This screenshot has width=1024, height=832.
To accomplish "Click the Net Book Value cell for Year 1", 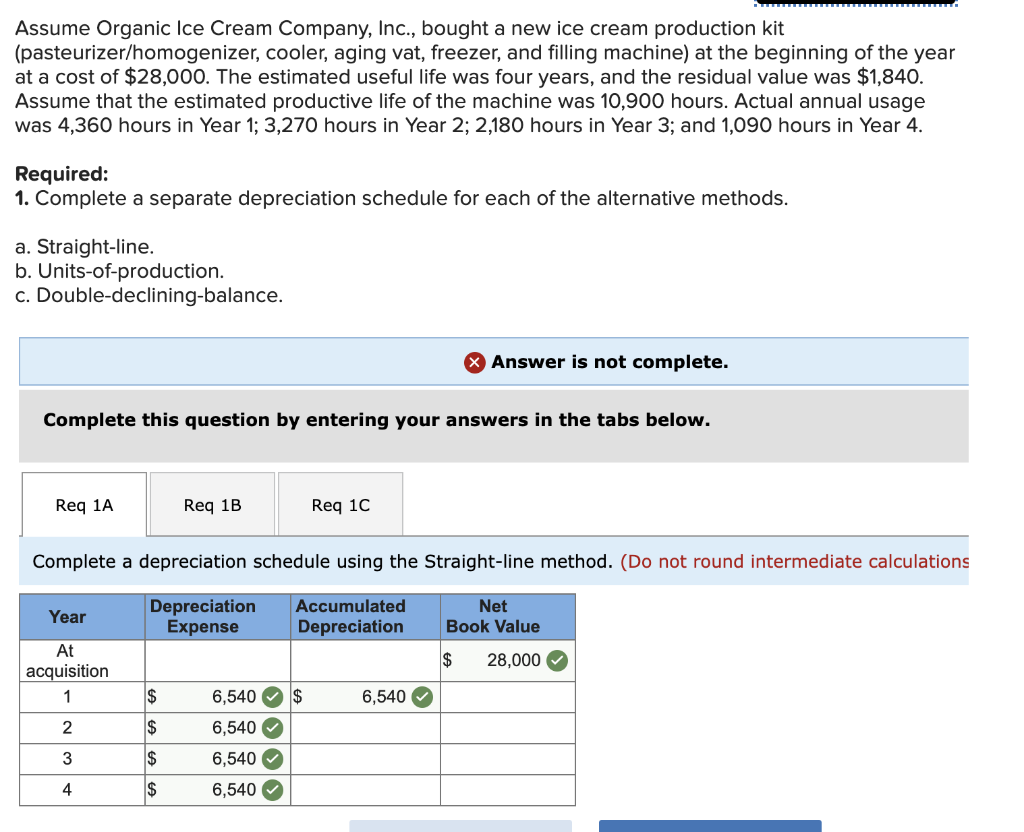I will (x=507, y=697).
